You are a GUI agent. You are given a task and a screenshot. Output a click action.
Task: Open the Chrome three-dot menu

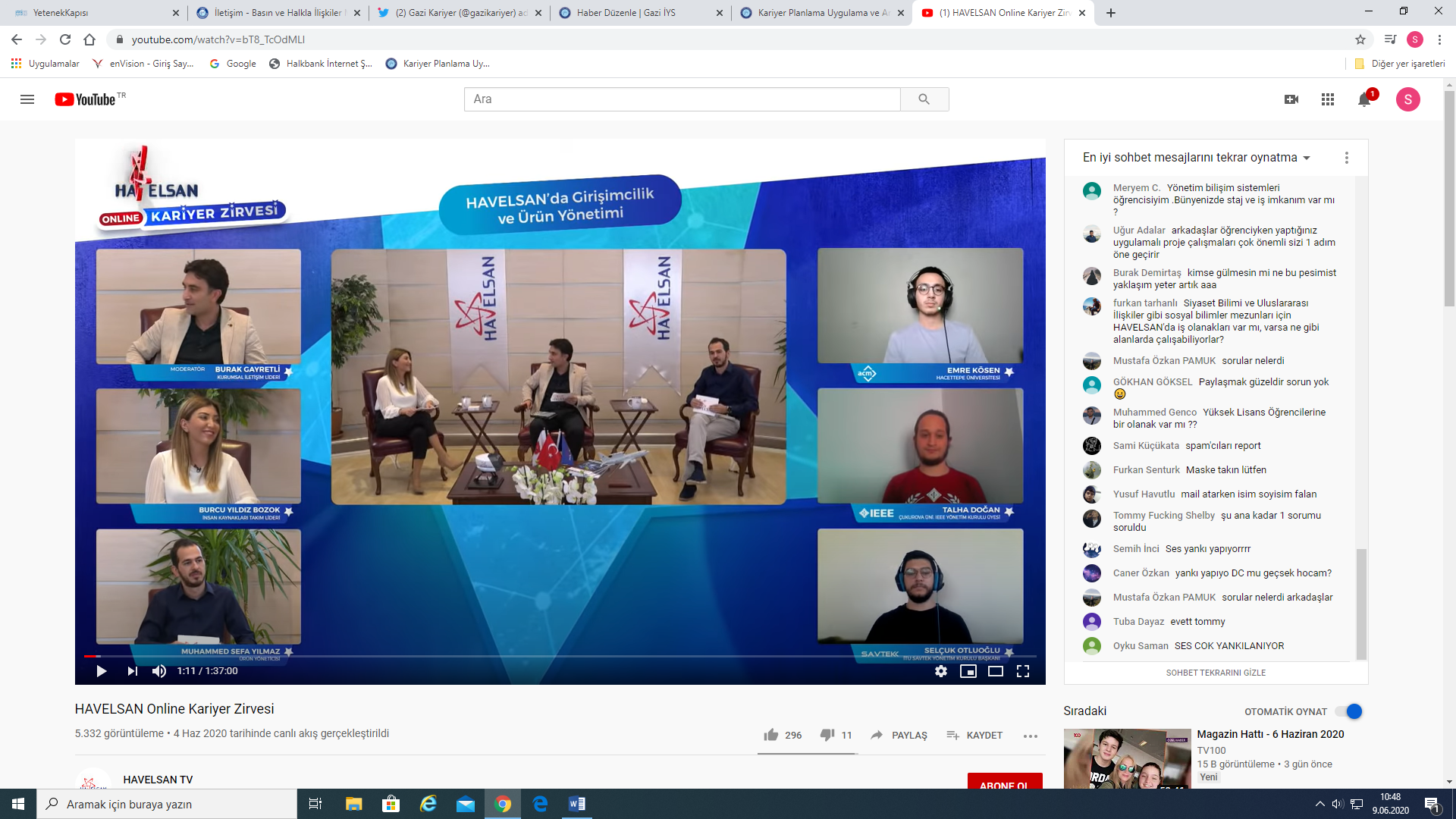point(1439,39)
